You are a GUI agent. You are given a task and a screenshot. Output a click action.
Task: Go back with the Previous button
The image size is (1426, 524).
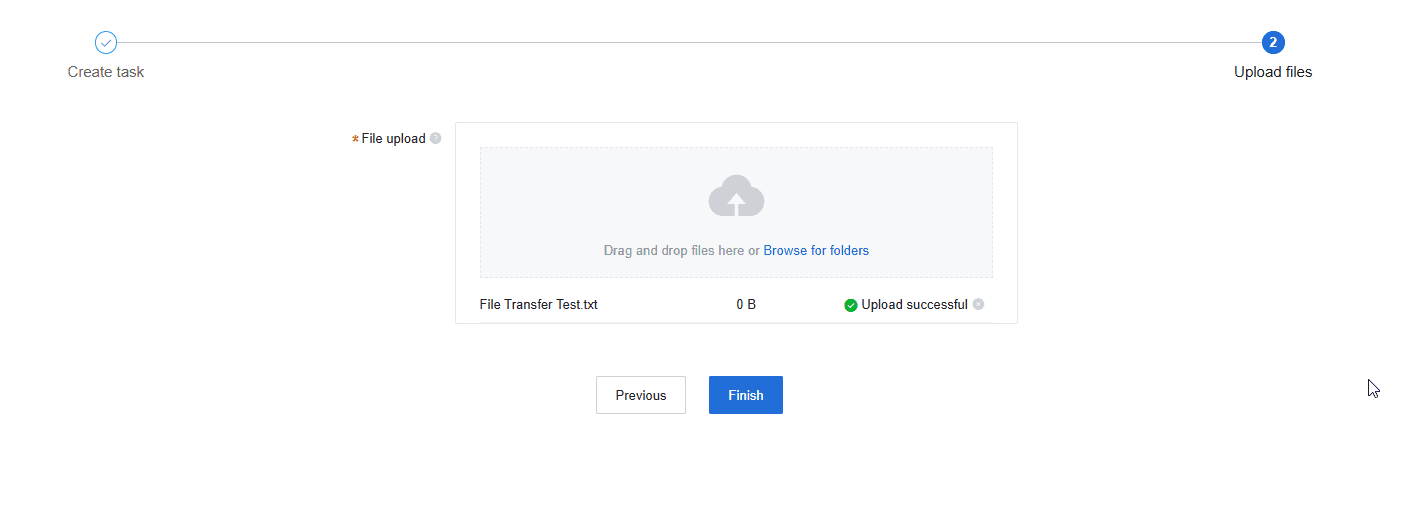point(641,395)
